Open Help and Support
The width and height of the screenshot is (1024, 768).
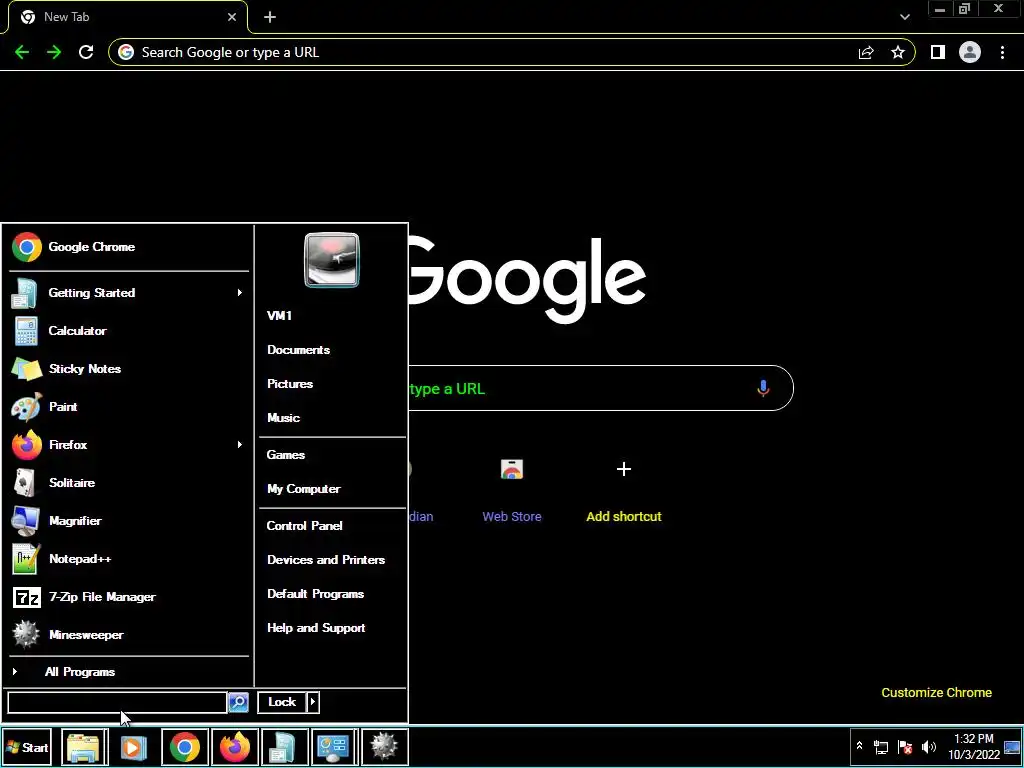click(x=332, y=628)
